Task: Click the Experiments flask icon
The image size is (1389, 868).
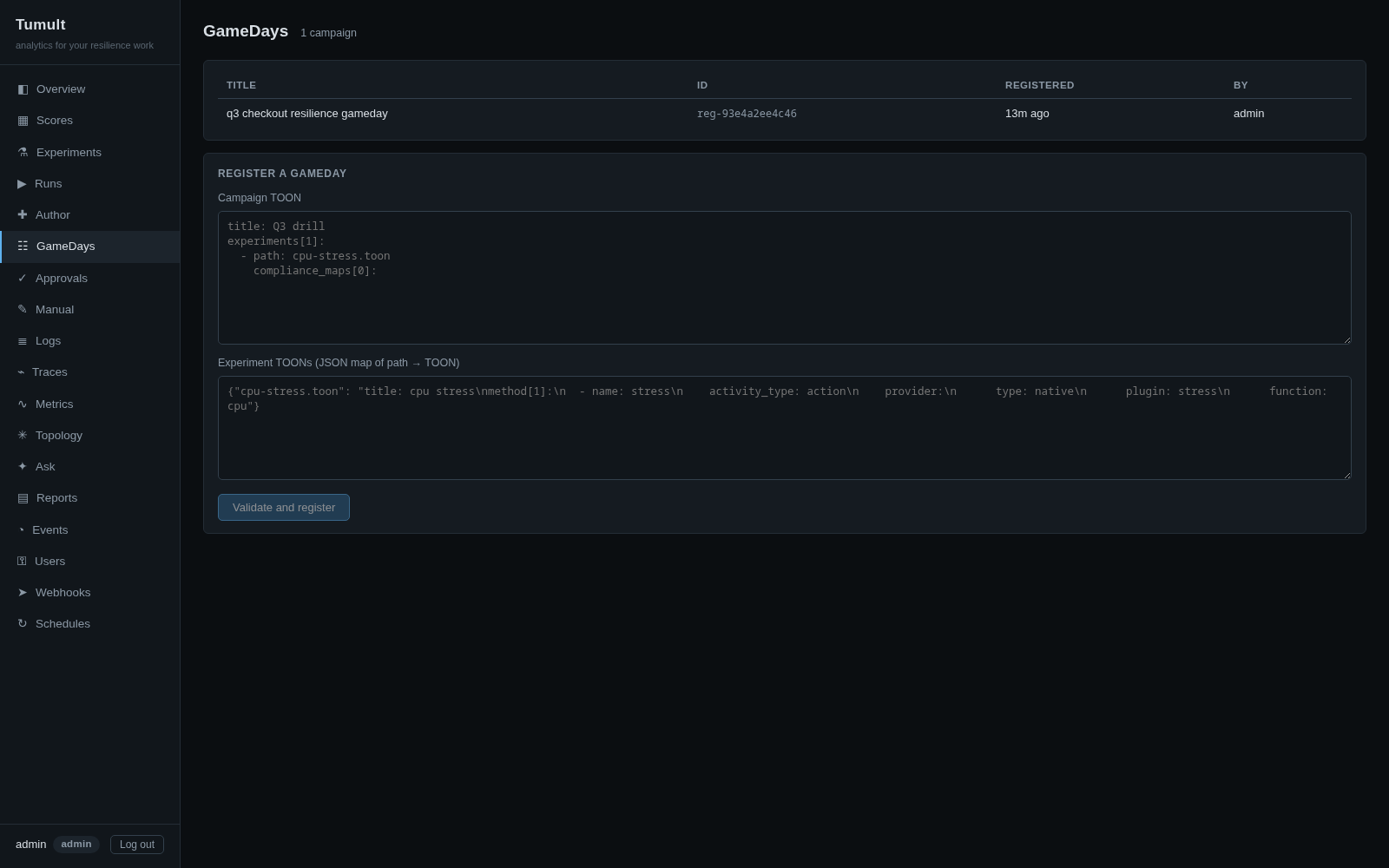Action: [x=23, y=152]
